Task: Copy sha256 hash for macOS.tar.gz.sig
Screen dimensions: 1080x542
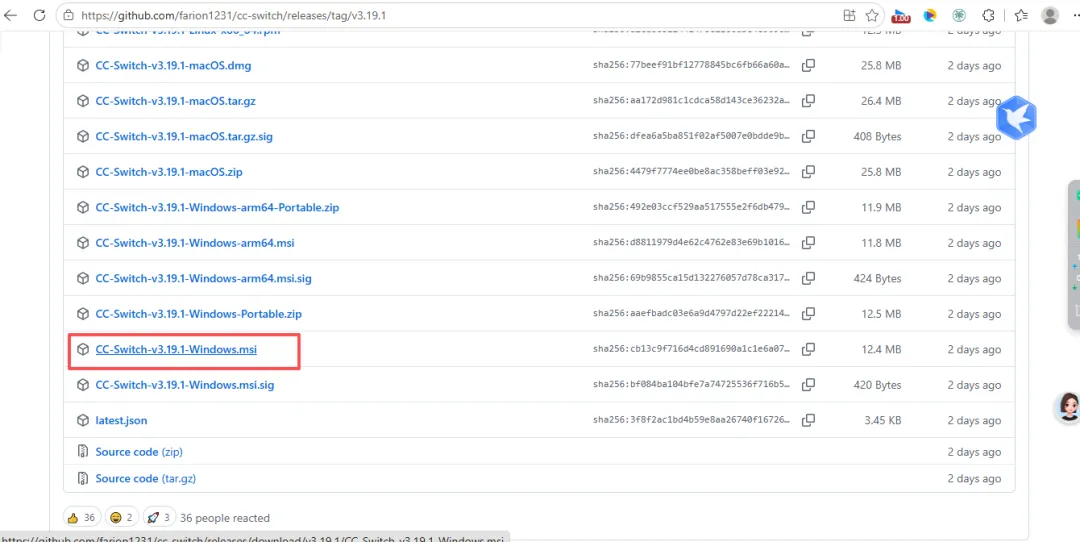Action: (x=809, y=136)
